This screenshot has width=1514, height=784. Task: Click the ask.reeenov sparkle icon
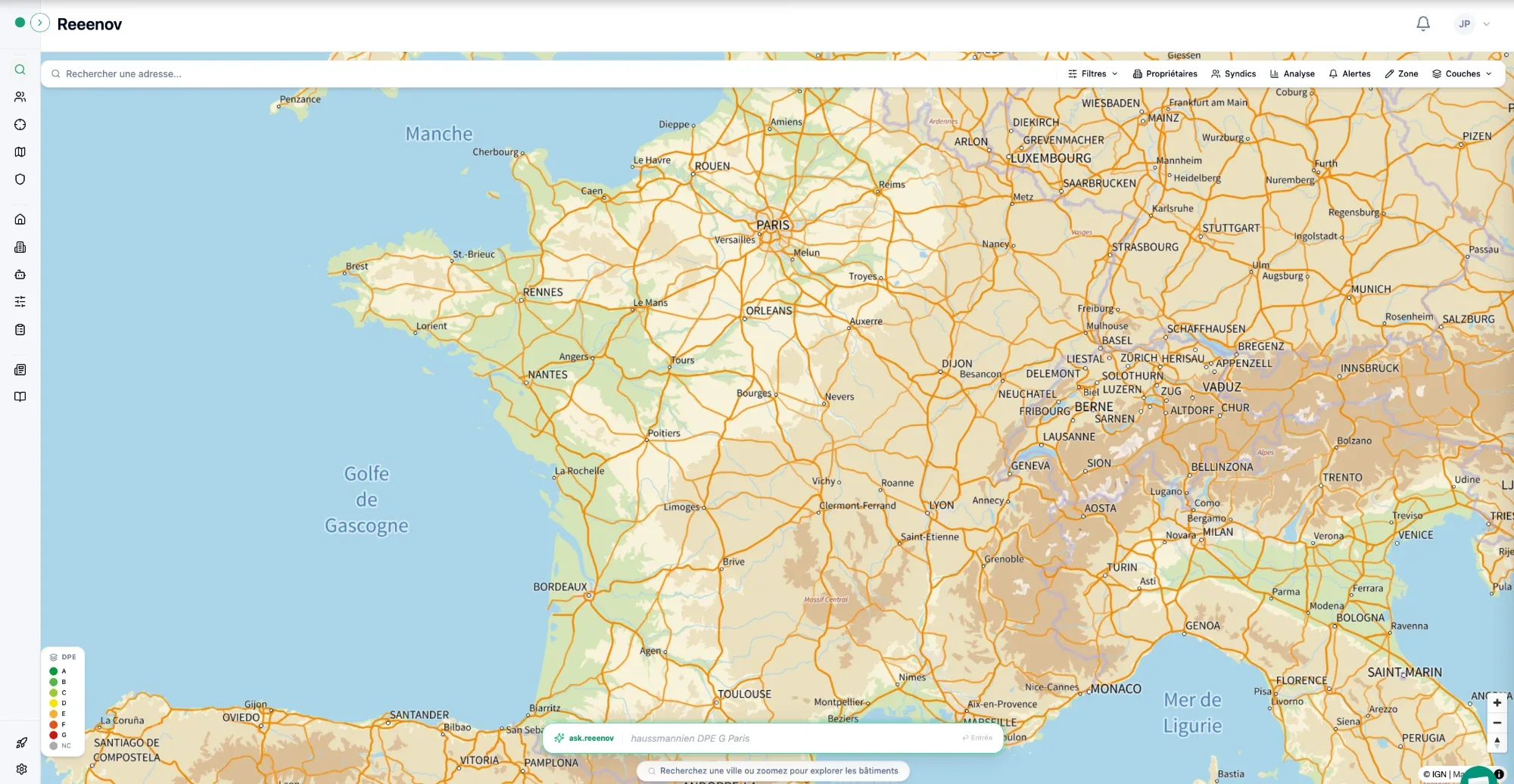[559, 738]
